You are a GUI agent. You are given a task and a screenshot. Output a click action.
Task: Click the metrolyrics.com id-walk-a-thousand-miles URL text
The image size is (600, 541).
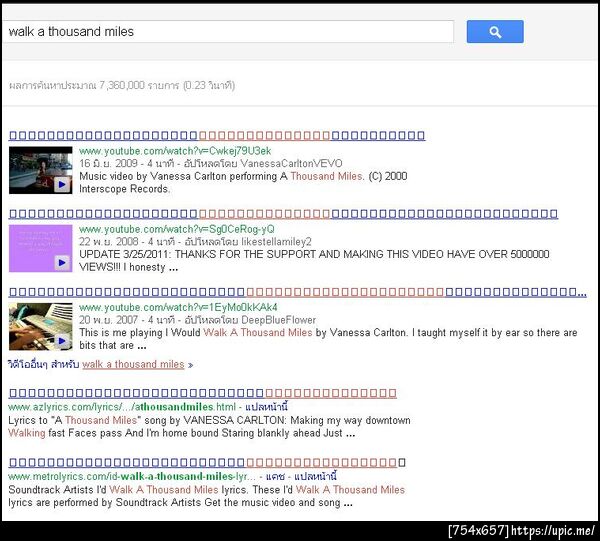tap(132, 476)
